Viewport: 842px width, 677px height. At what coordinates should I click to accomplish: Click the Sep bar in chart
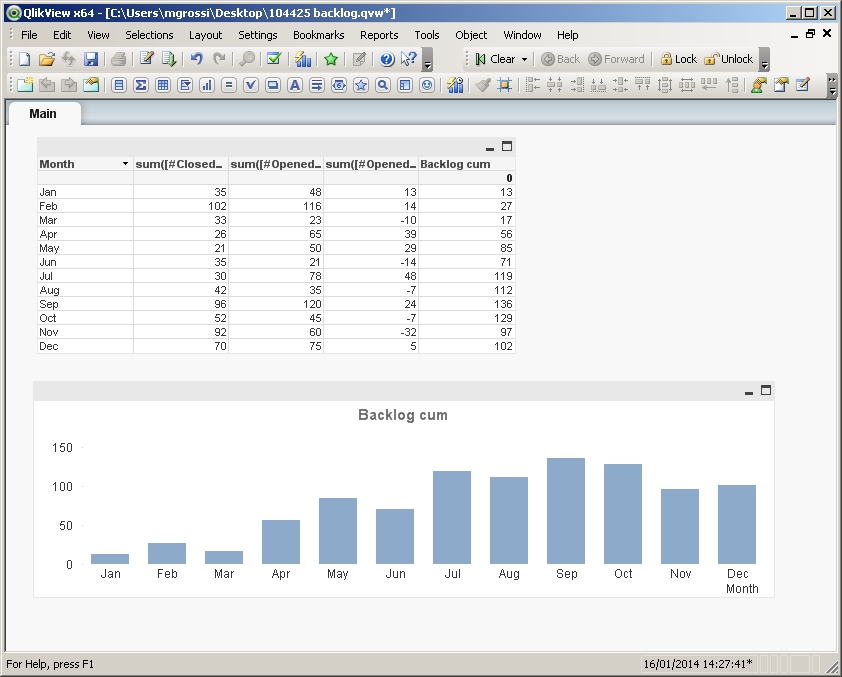(566, 511)
